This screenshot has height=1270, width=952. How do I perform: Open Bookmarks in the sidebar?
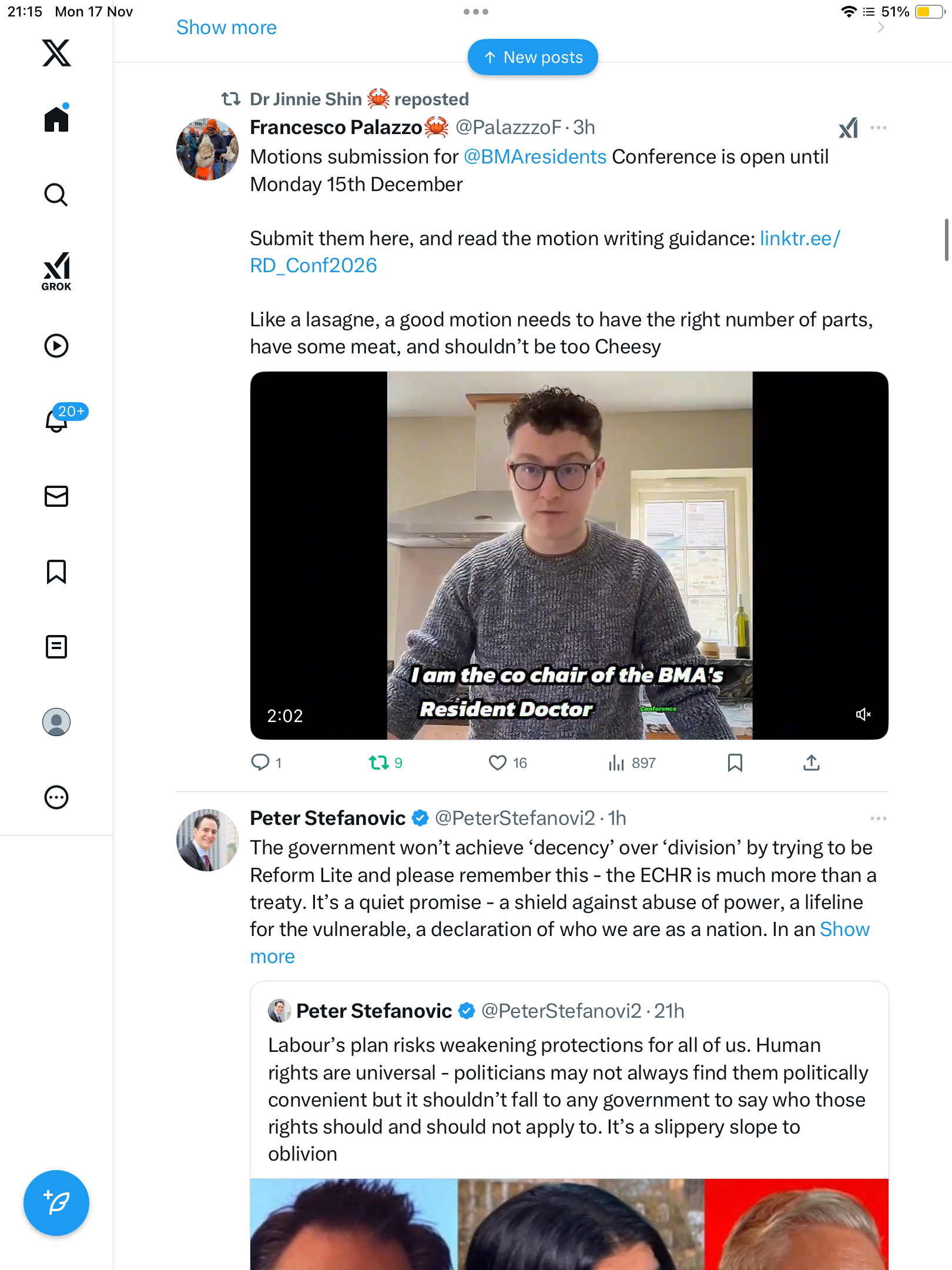[x=56, y=571]
